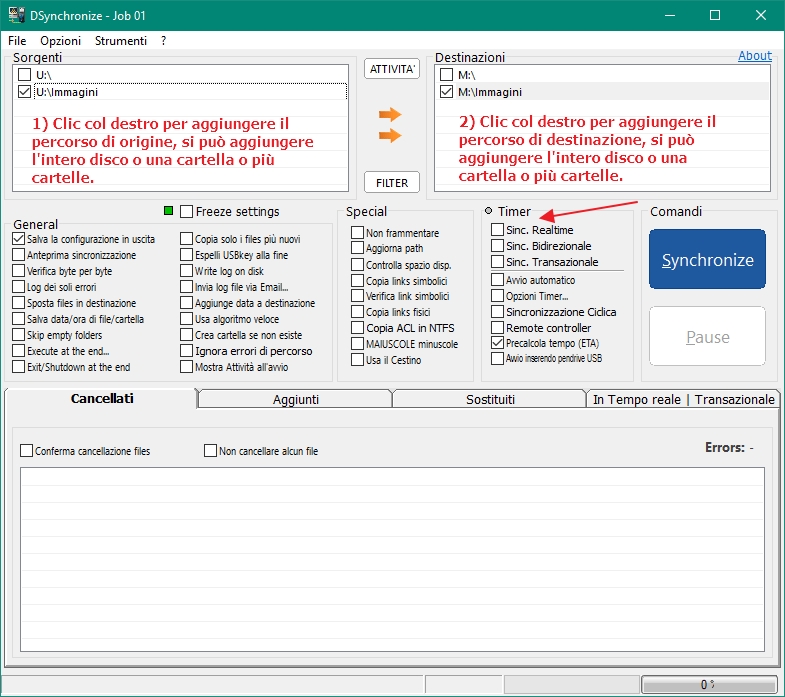This screenshot has height=697, width=785.
Task: Open the ? help menu
Action: pos(163,41)
